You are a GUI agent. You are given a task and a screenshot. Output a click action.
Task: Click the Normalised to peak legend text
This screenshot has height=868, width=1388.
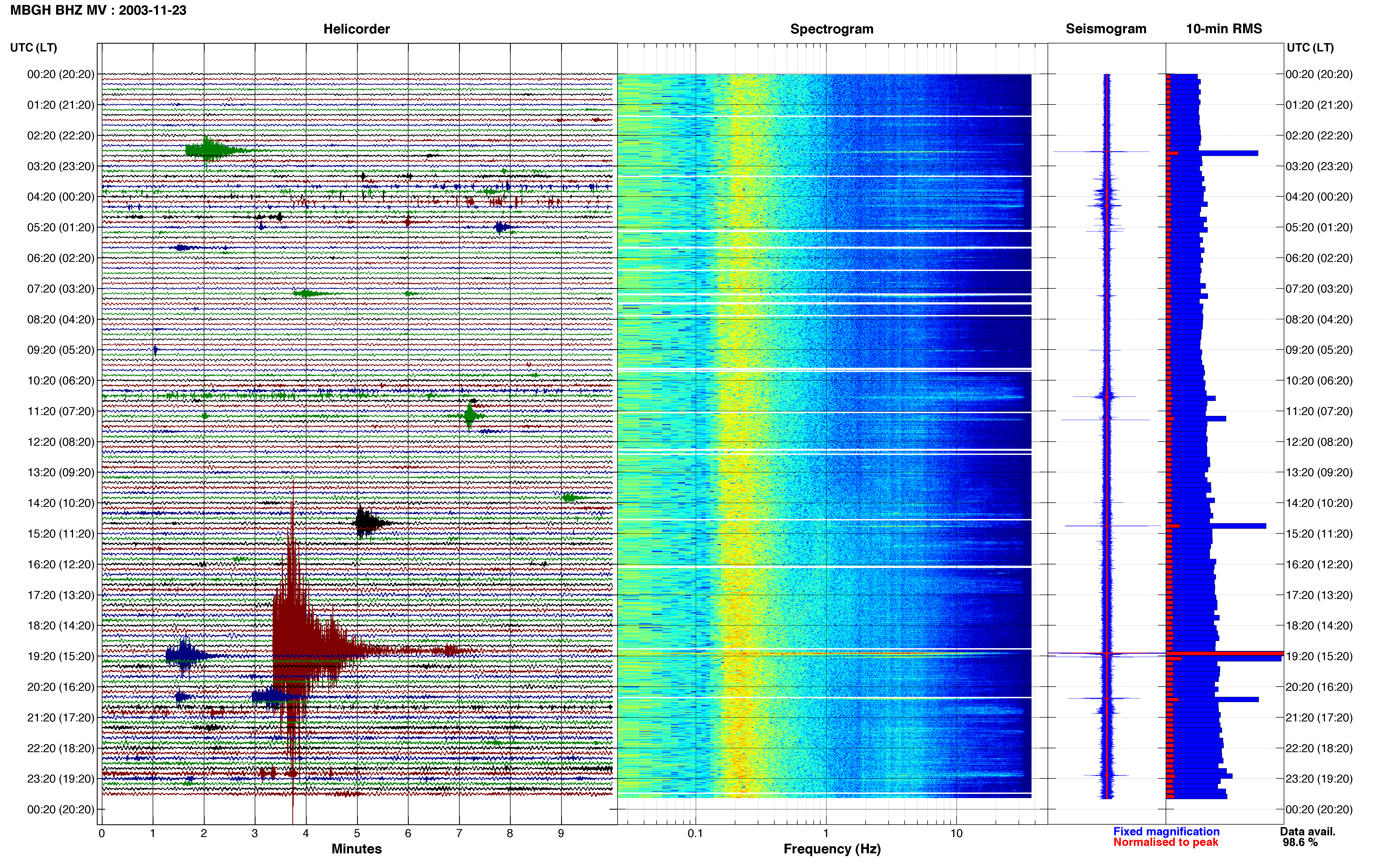pos(1165,842)
